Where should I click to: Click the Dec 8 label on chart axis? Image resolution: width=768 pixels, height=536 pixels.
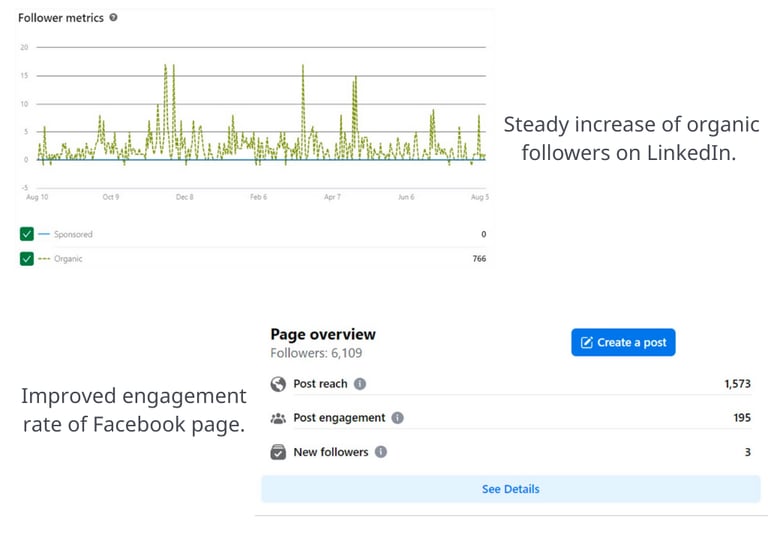tap(185, 197)
